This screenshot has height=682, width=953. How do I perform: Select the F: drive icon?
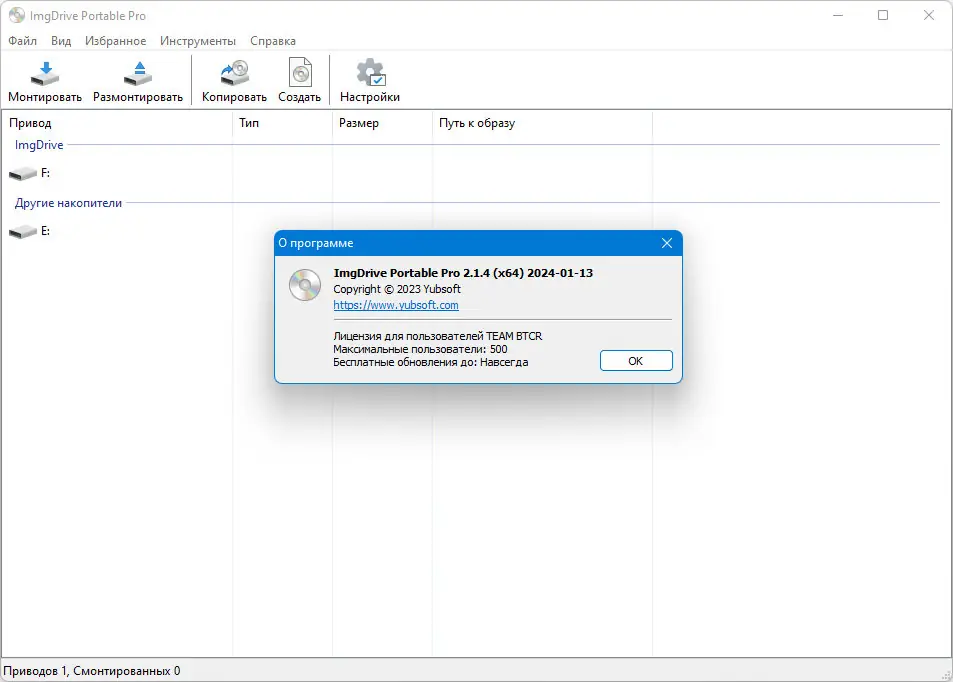(x=23, y=174)
